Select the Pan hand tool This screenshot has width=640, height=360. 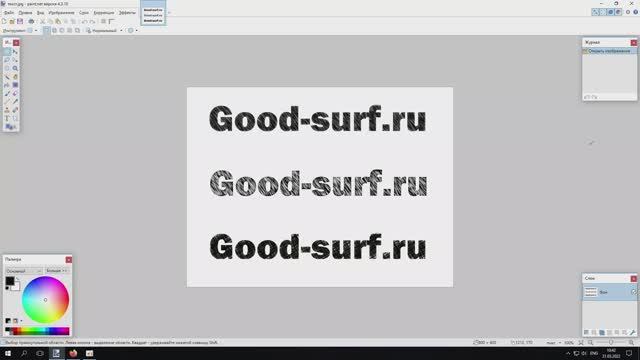[x=15, y=77]
